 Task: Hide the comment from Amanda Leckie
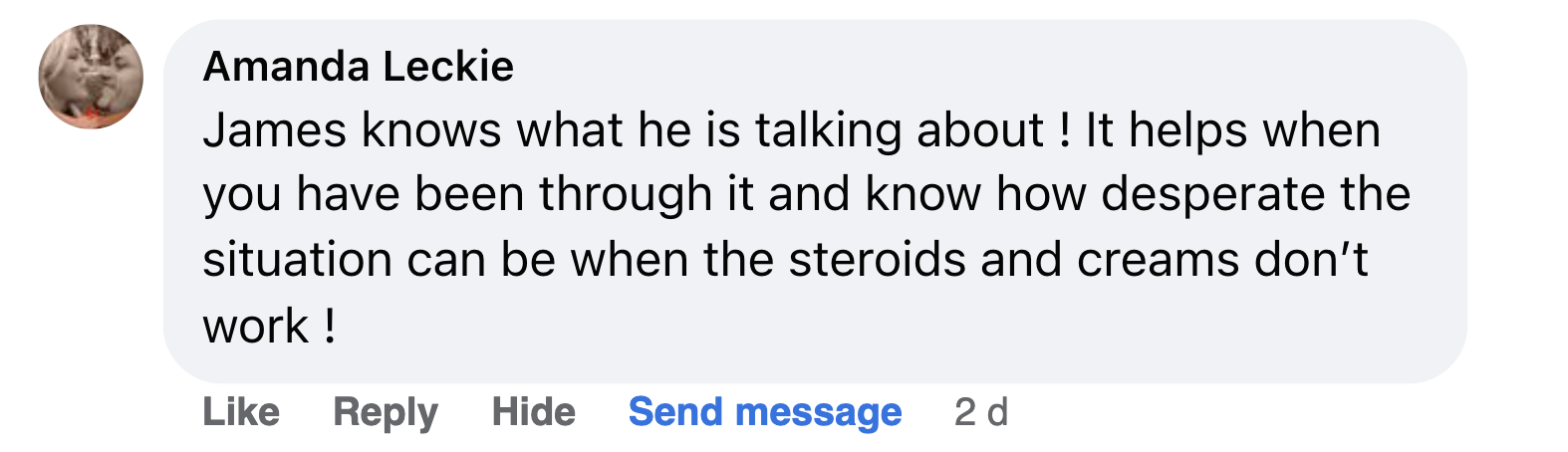point(534,412)
